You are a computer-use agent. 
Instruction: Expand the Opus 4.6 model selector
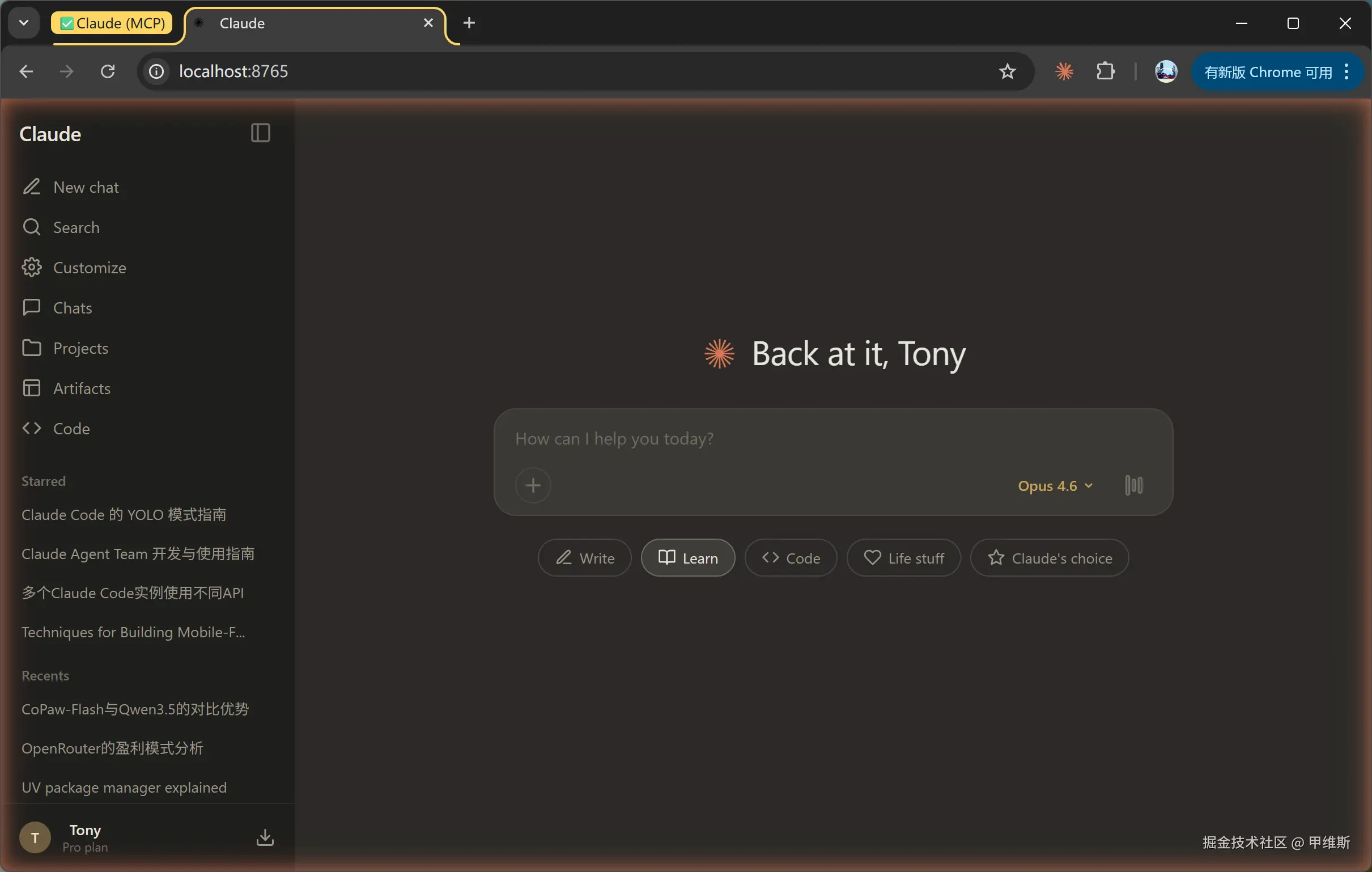(x=1055, y=485)
